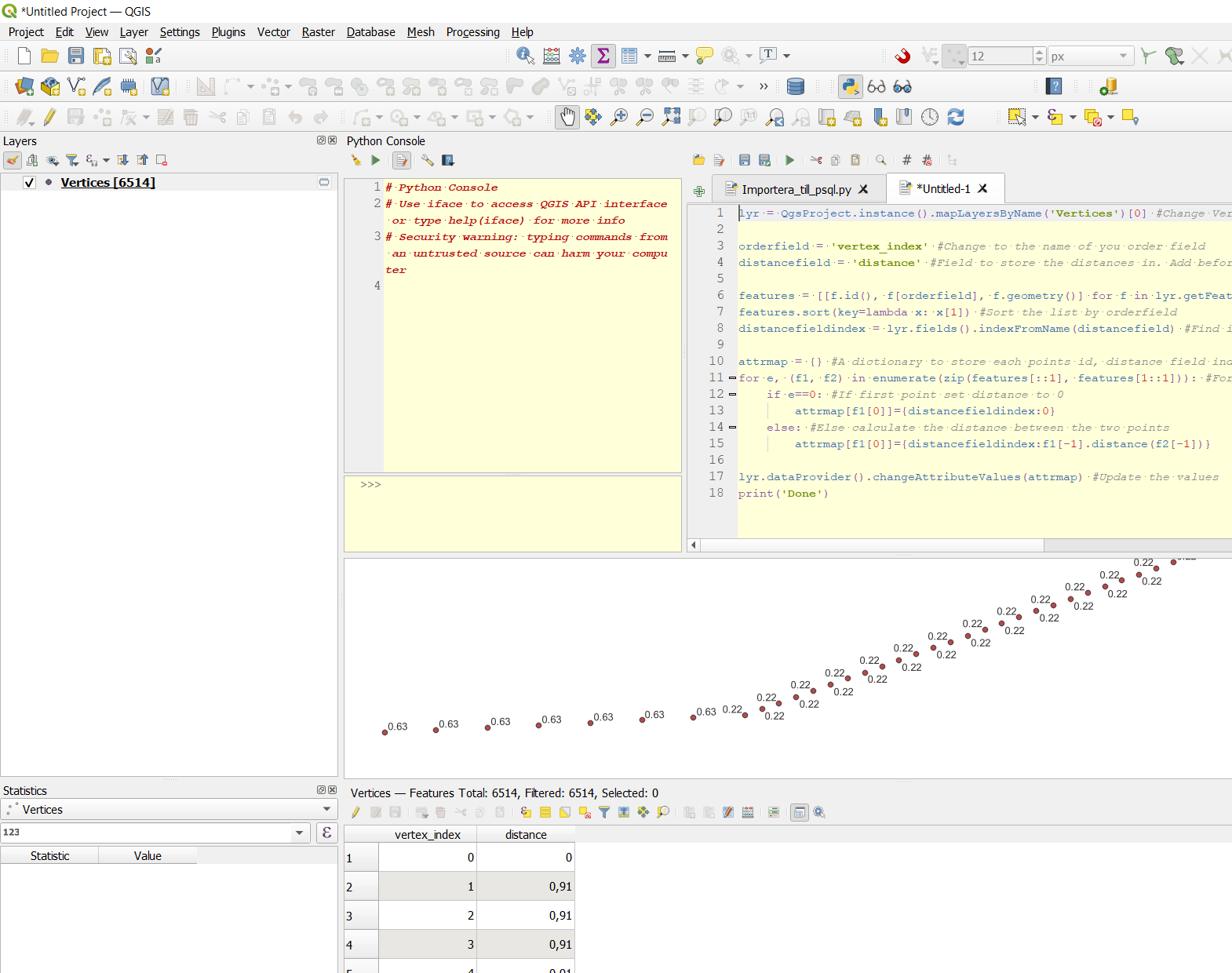
Task: Open the layer styling panel brush icon
Action: (x=13, y=160)
